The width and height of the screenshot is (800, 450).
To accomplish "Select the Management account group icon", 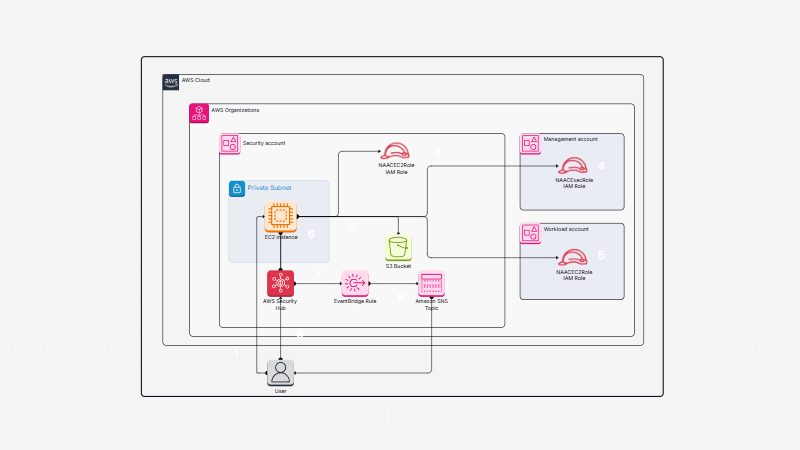I will pos(530,144).
